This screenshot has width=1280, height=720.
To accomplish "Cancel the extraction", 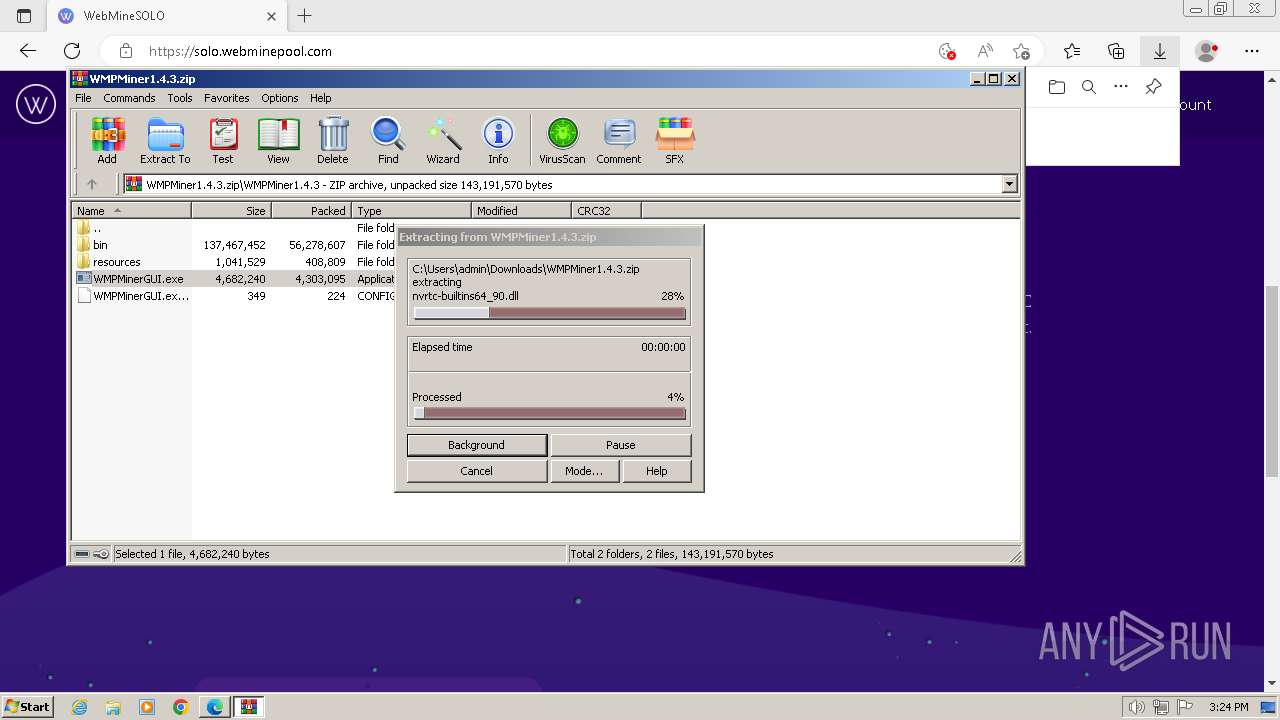I will (477, 471).
